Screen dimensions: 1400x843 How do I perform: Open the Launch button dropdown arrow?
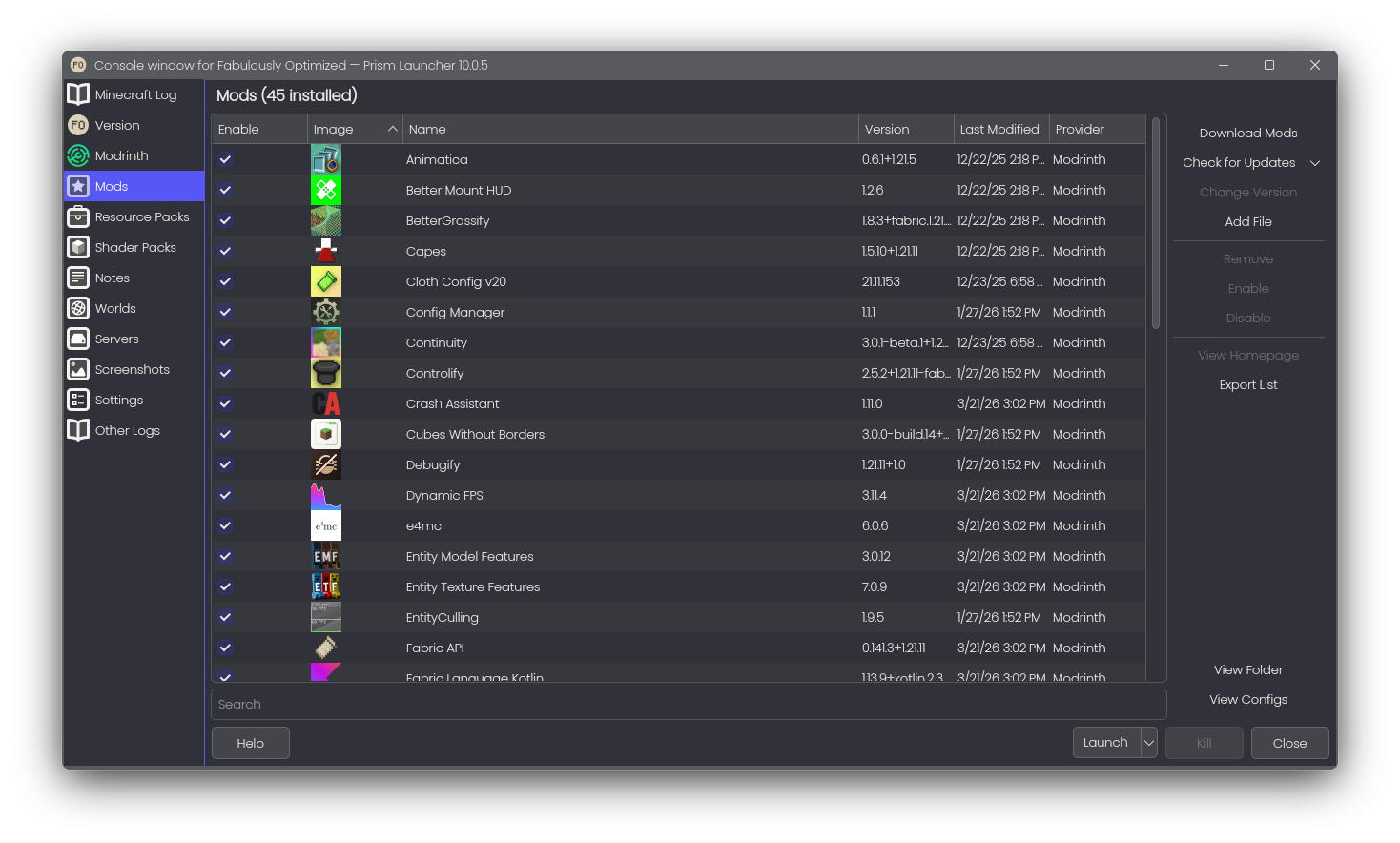click(1149, 743)
